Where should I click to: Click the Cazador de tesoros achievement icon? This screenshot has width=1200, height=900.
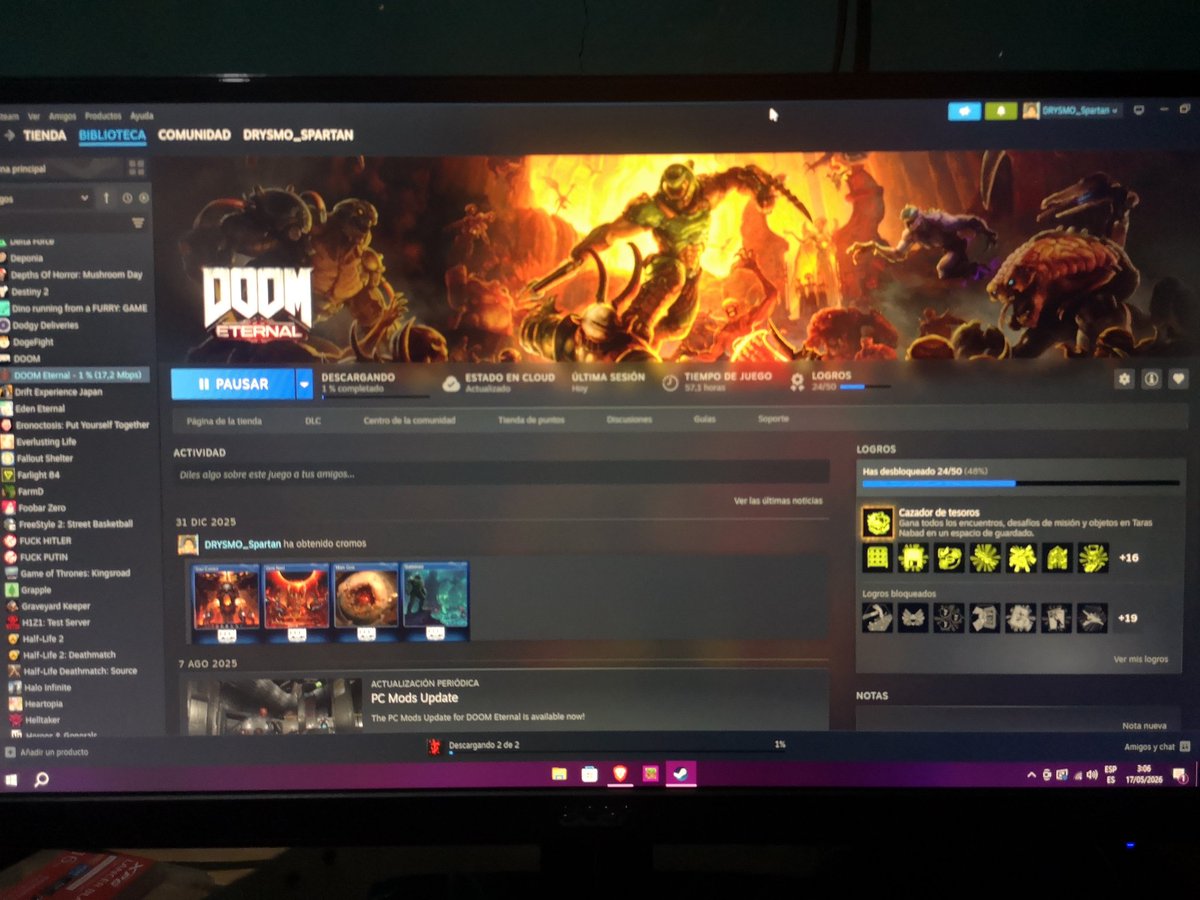click(878, 521)
